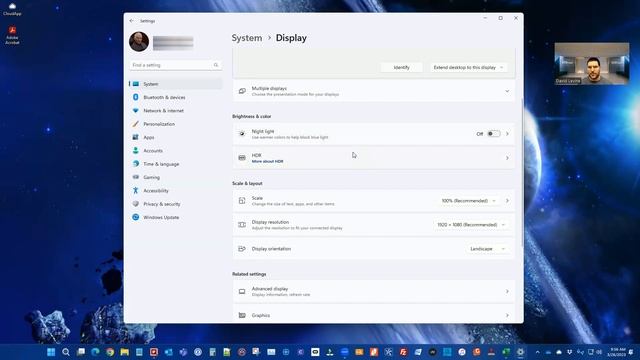
Task: Open the Windows Start menu
Action: pos(51,352)
